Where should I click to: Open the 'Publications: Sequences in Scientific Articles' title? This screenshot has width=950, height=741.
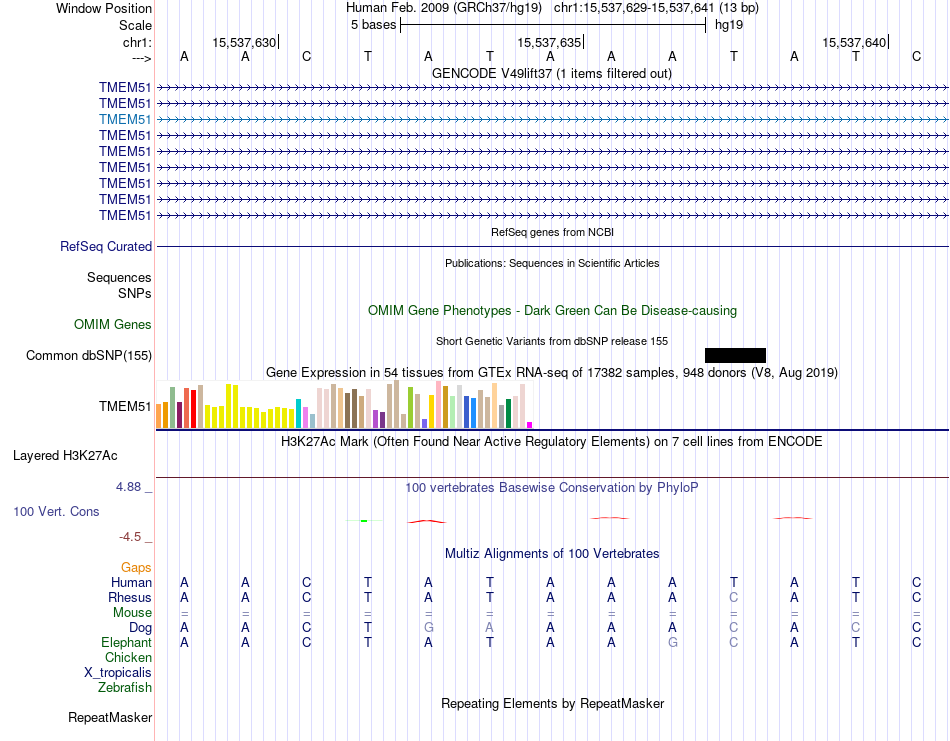click(x=552, y=263)
